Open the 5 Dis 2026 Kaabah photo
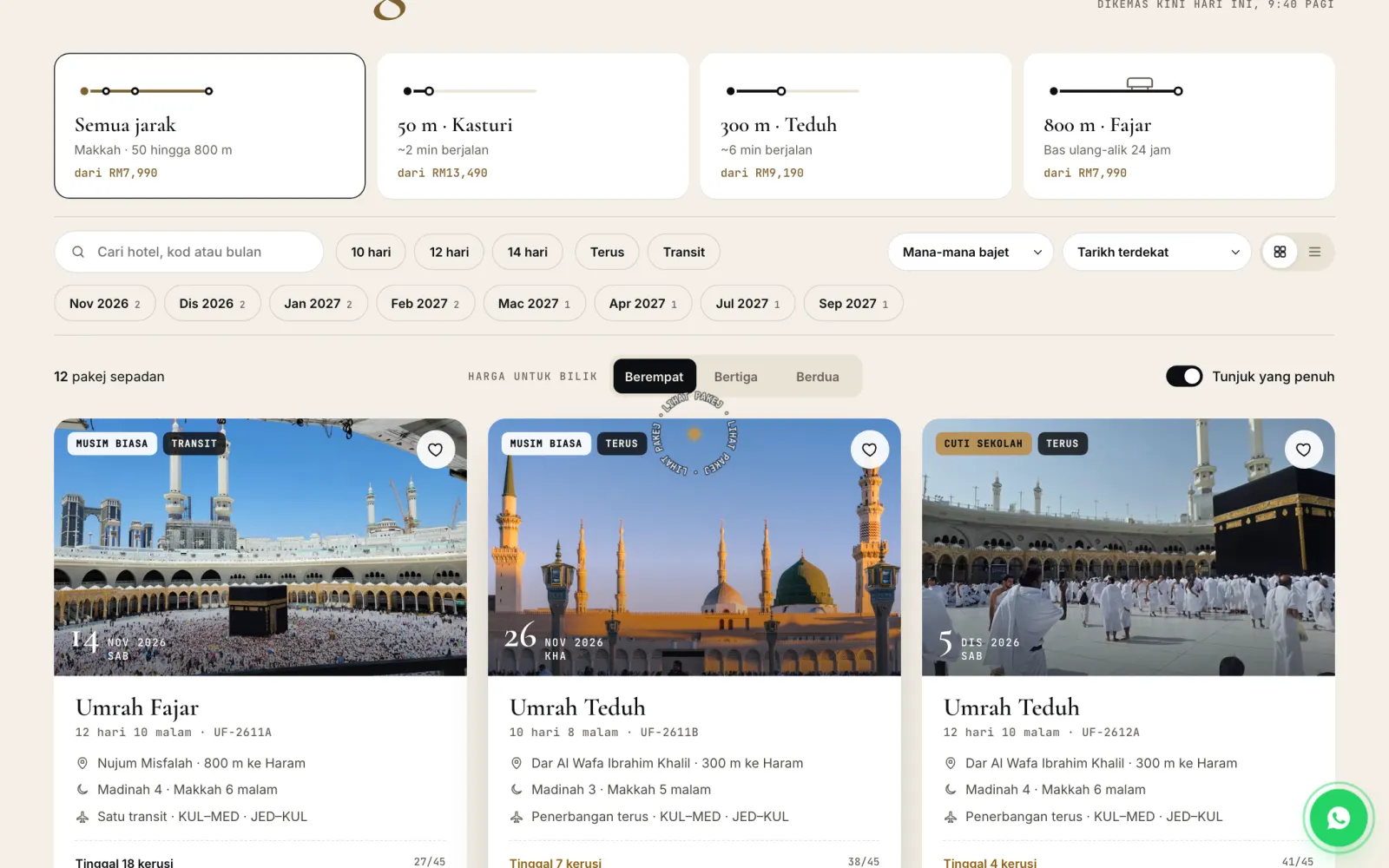The width and height of the screenshot is (1389, 868). 1129,547
